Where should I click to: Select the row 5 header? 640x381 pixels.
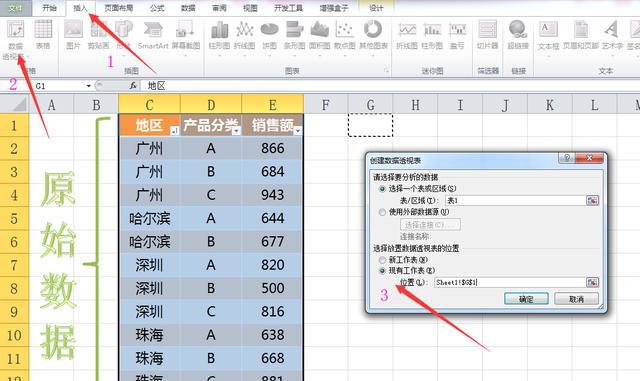pos(14,218)
